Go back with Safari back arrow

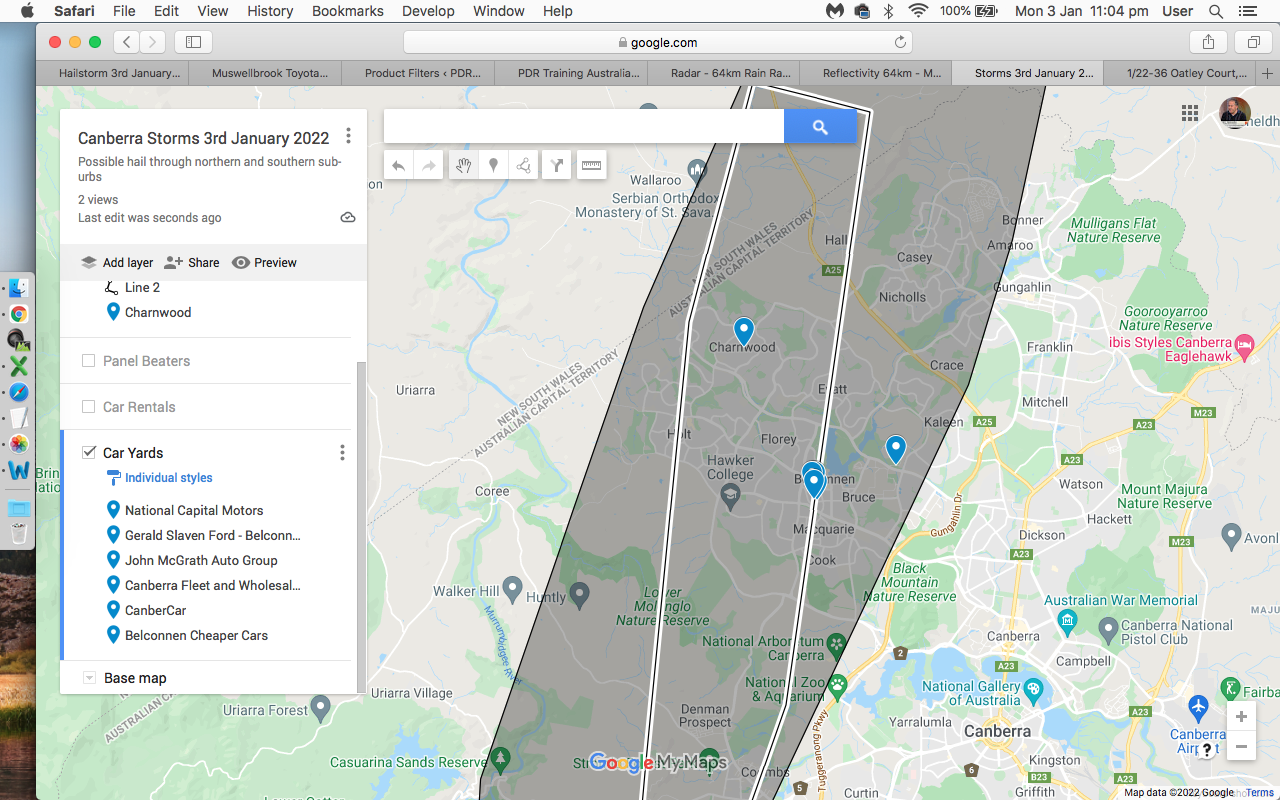(126, 42)
